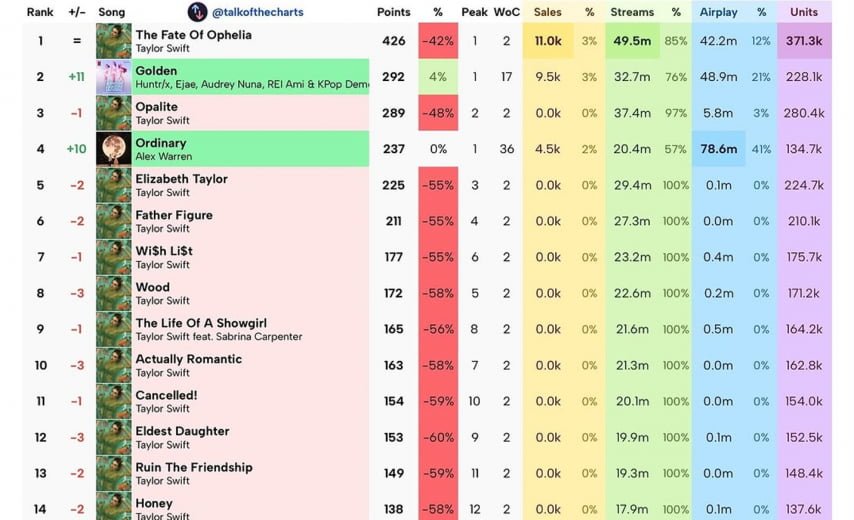Click the Golden album cover art

113,77
